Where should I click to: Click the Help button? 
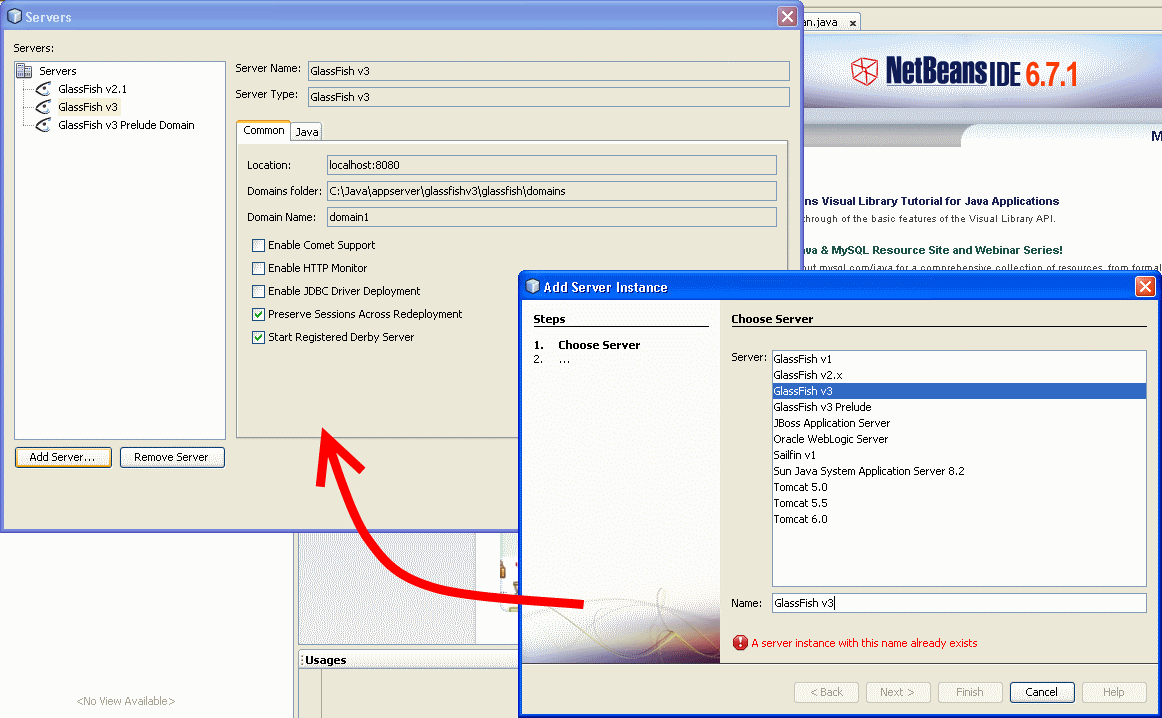pos(1114,692)
